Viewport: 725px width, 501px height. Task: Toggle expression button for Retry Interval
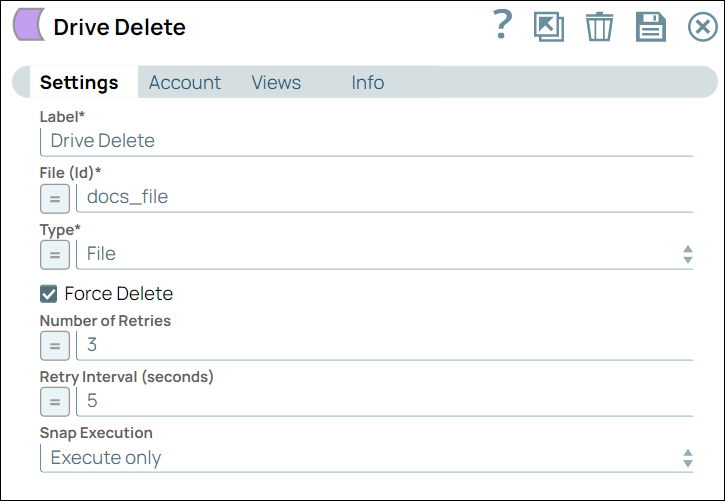[x=54, y=402]
